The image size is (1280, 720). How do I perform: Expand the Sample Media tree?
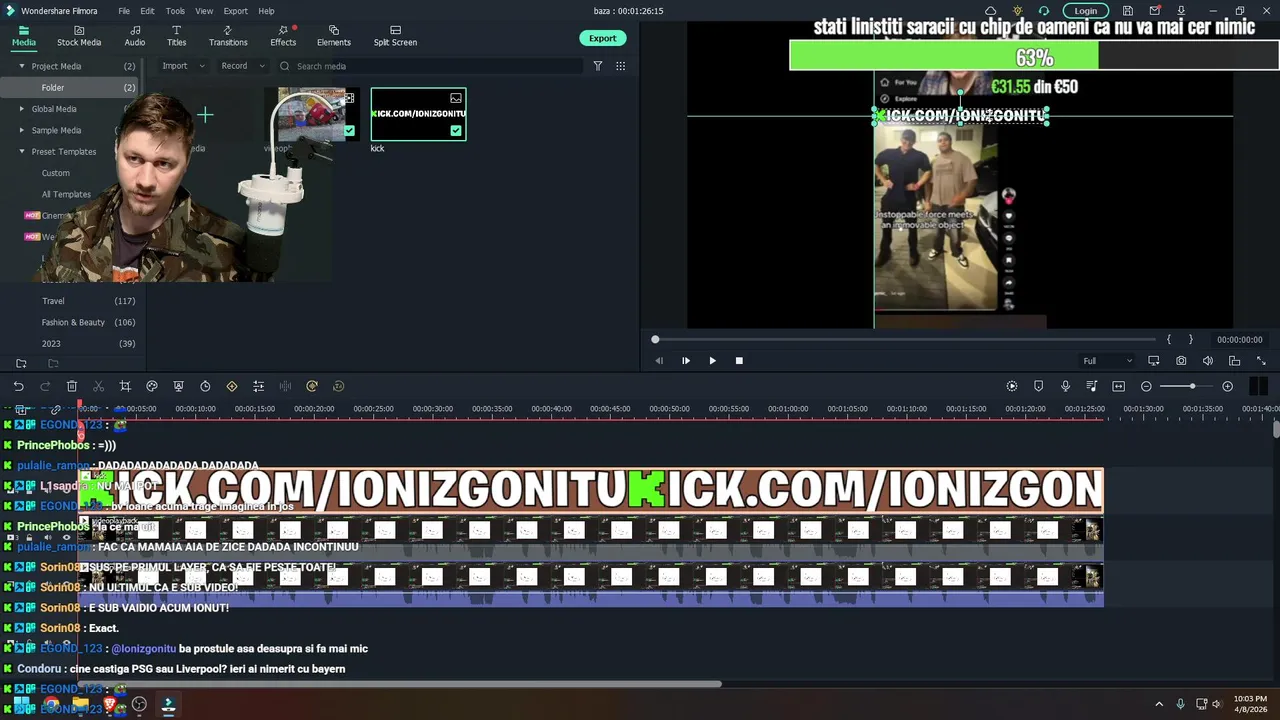click(x=22, y=130)
